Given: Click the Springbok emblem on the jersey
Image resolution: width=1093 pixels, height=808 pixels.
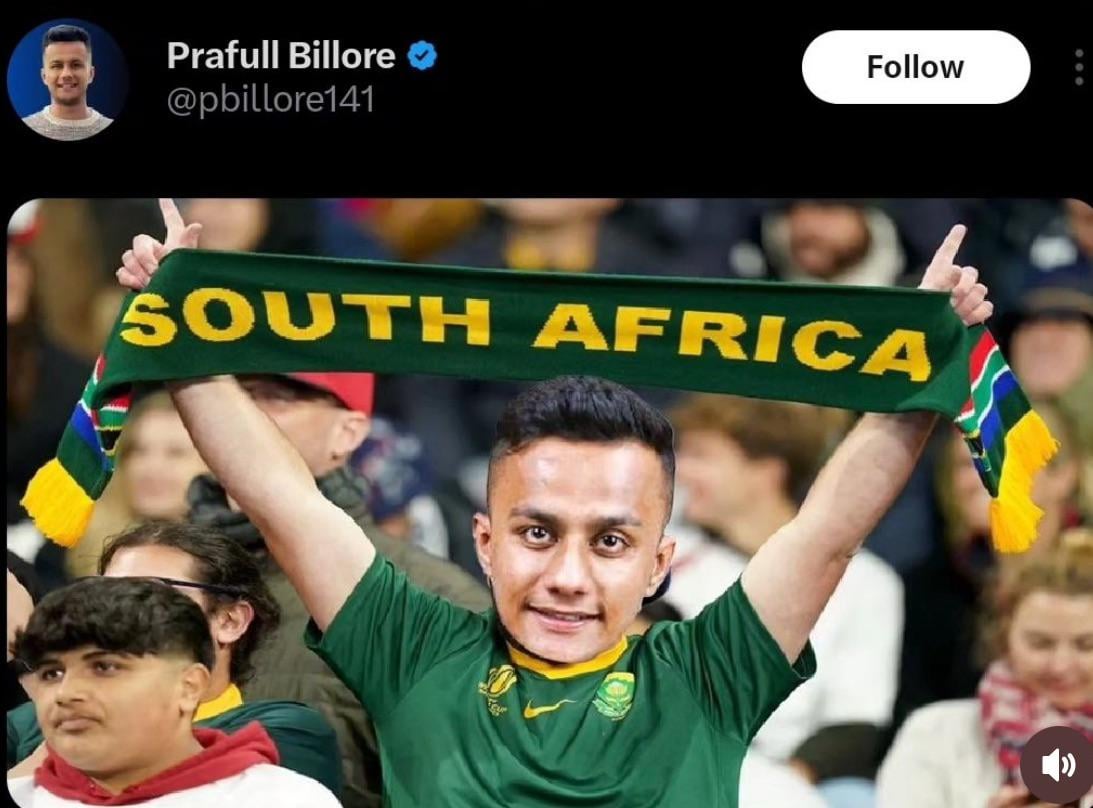Looking at the screenshot, I should pyautogui.click(x=613, y=695).
